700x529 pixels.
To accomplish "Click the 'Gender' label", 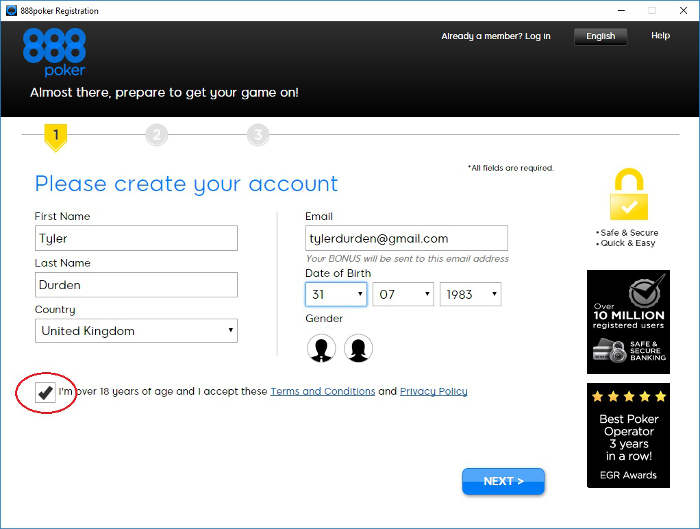I will (324, 318).
